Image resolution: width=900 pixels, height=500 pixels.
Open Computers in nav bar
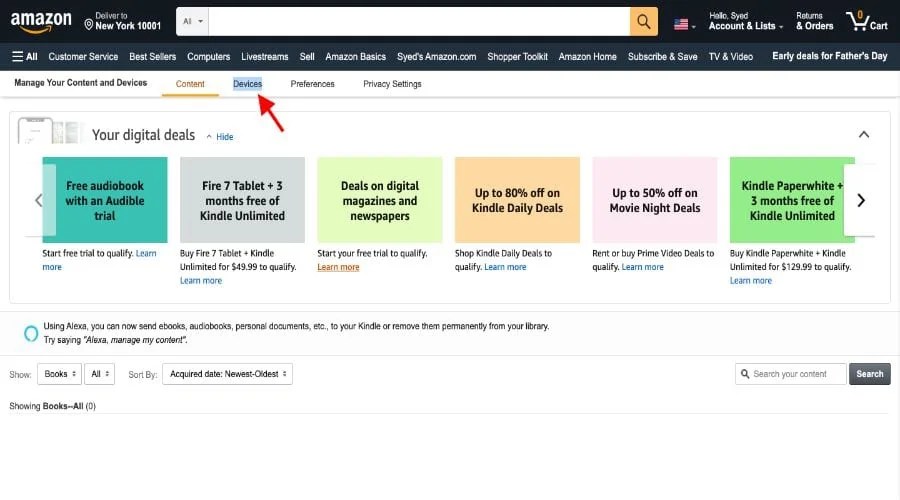point(208,56)
